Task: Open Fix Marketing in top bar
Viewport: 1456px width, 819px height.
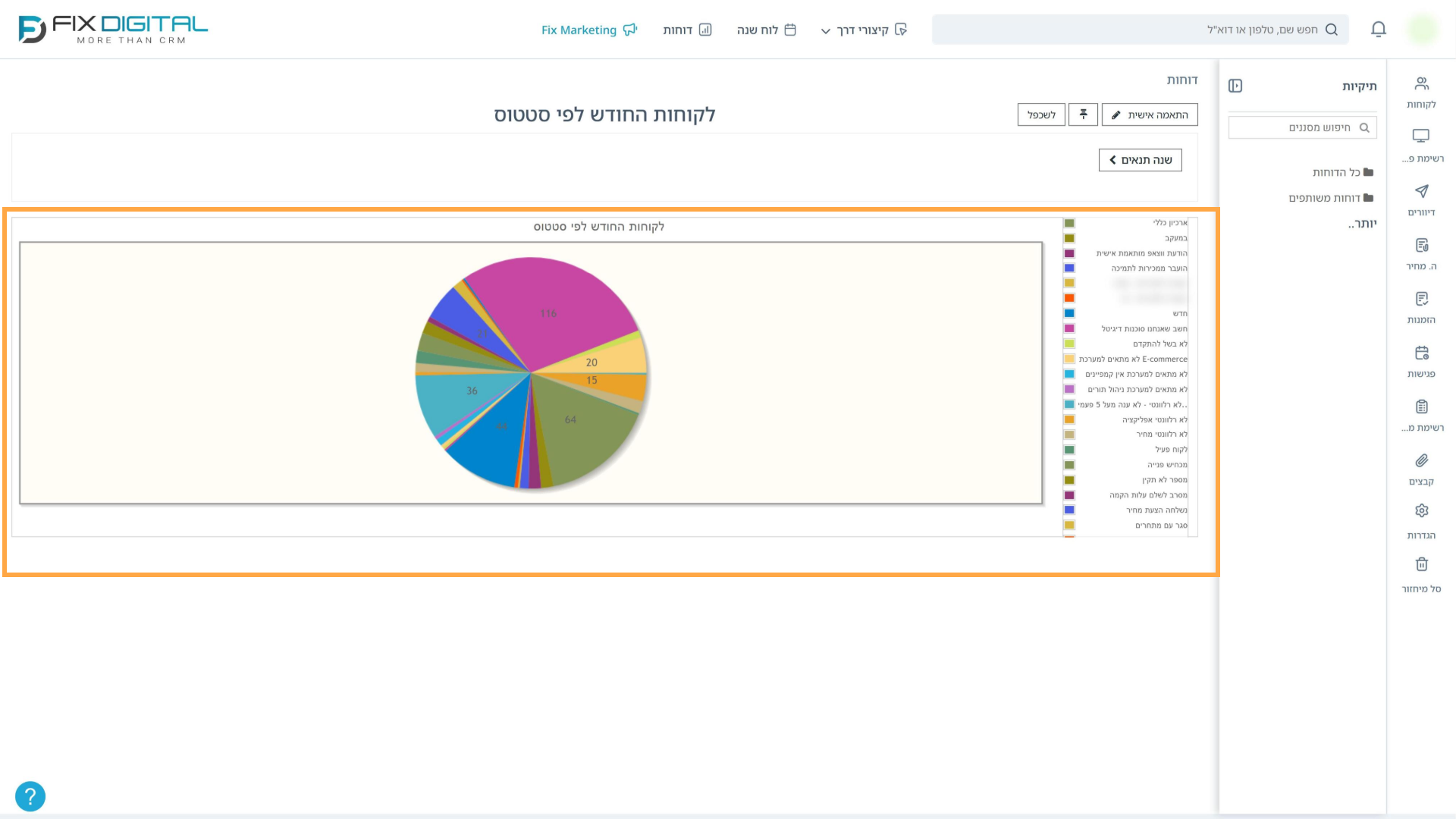Action: [589, 30]
